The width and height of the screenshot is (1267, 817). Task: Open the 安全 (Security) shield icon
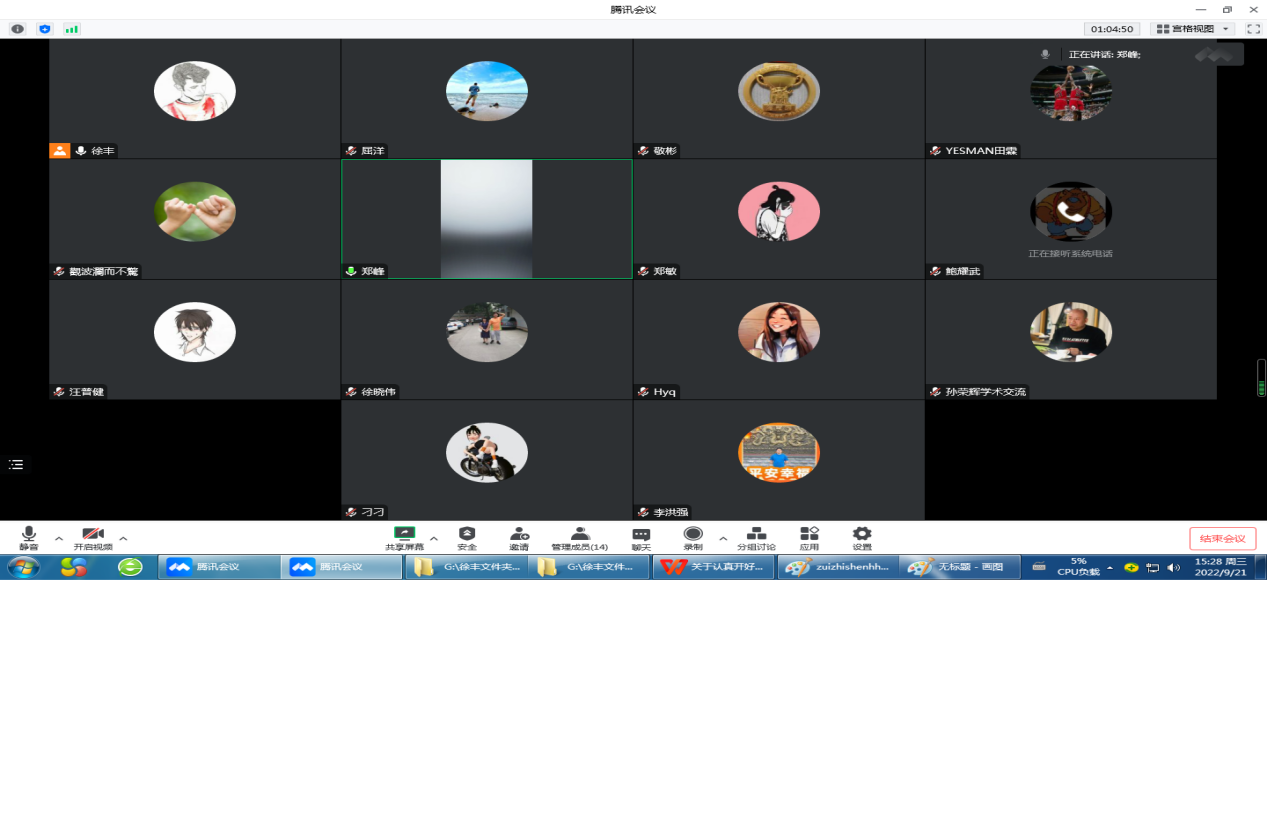pos(467,538)
